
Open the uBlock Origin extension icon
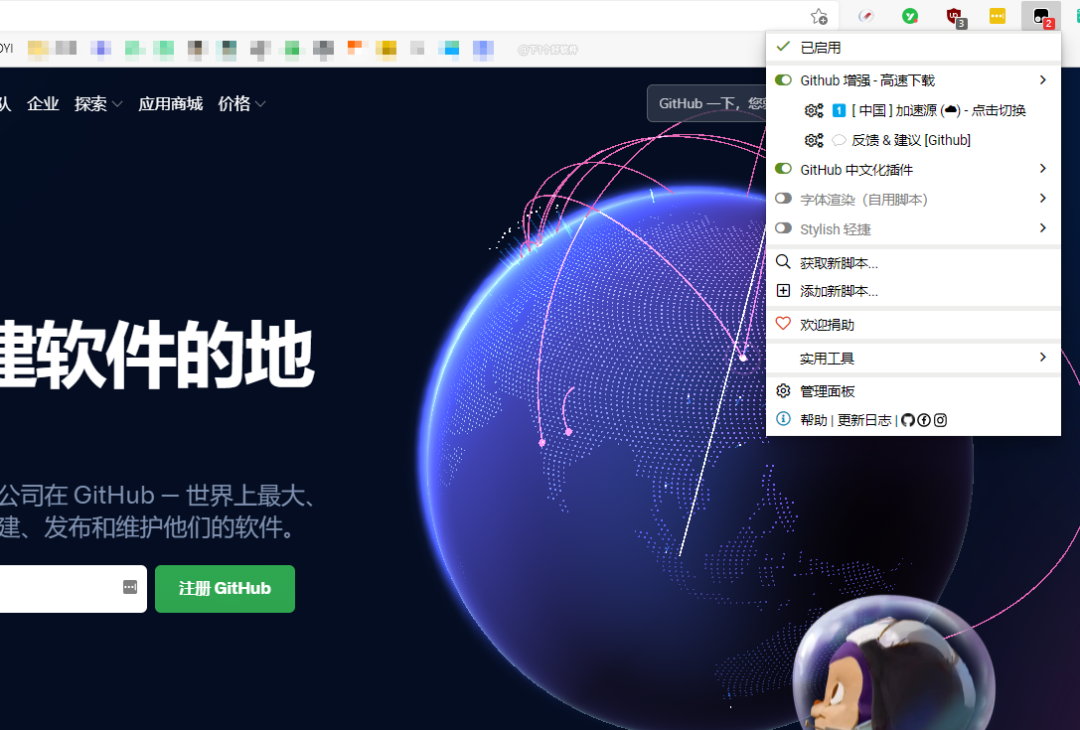(955, 17)
